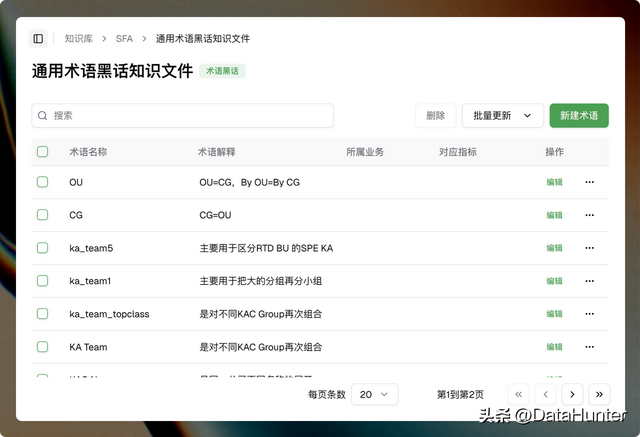Click the 所属业务 column header
The height and width of the screenshot is (437, 640).
(x=365, y=152)
